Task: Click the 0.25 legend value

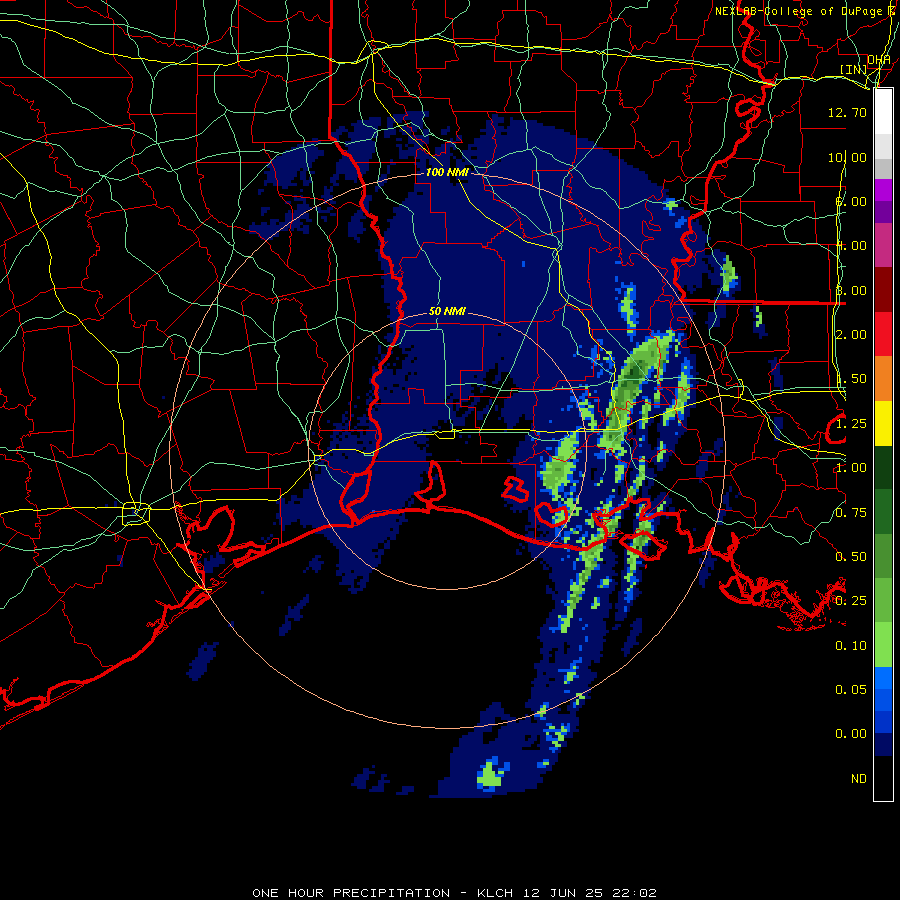Action: 851,601
